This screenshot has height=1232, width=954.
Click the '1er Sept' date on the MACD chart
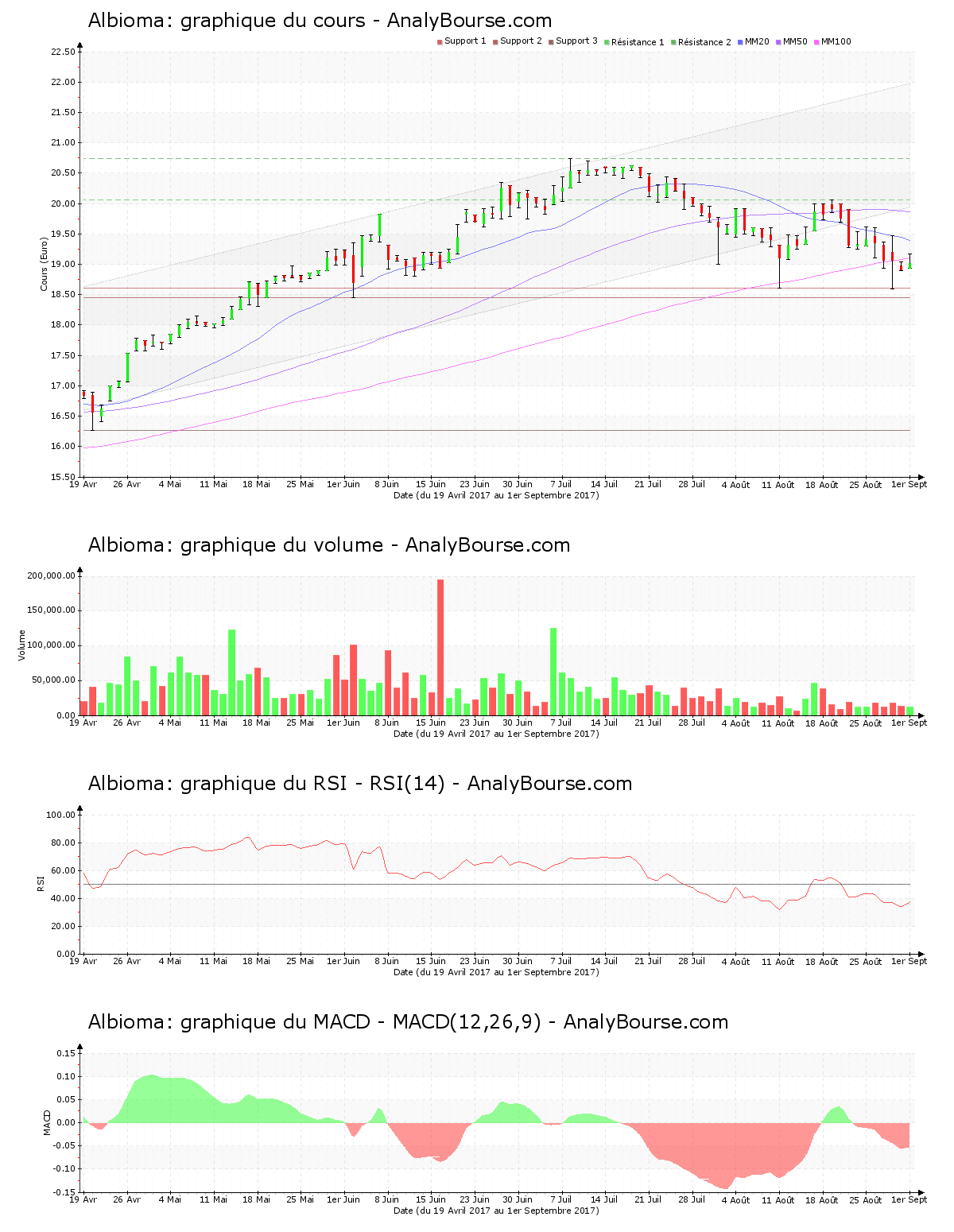(909, 1200)
